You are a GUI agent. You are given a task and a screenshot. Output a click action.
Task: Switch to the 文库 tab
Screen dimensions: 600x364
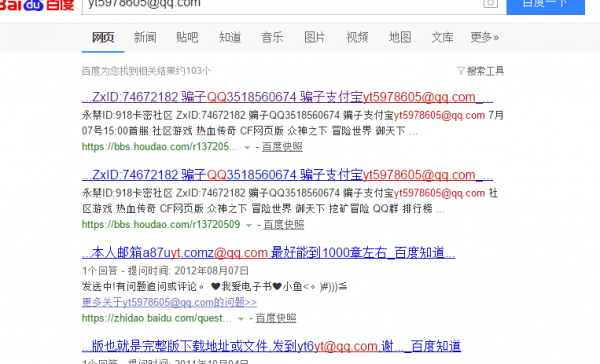pos(442,37)
